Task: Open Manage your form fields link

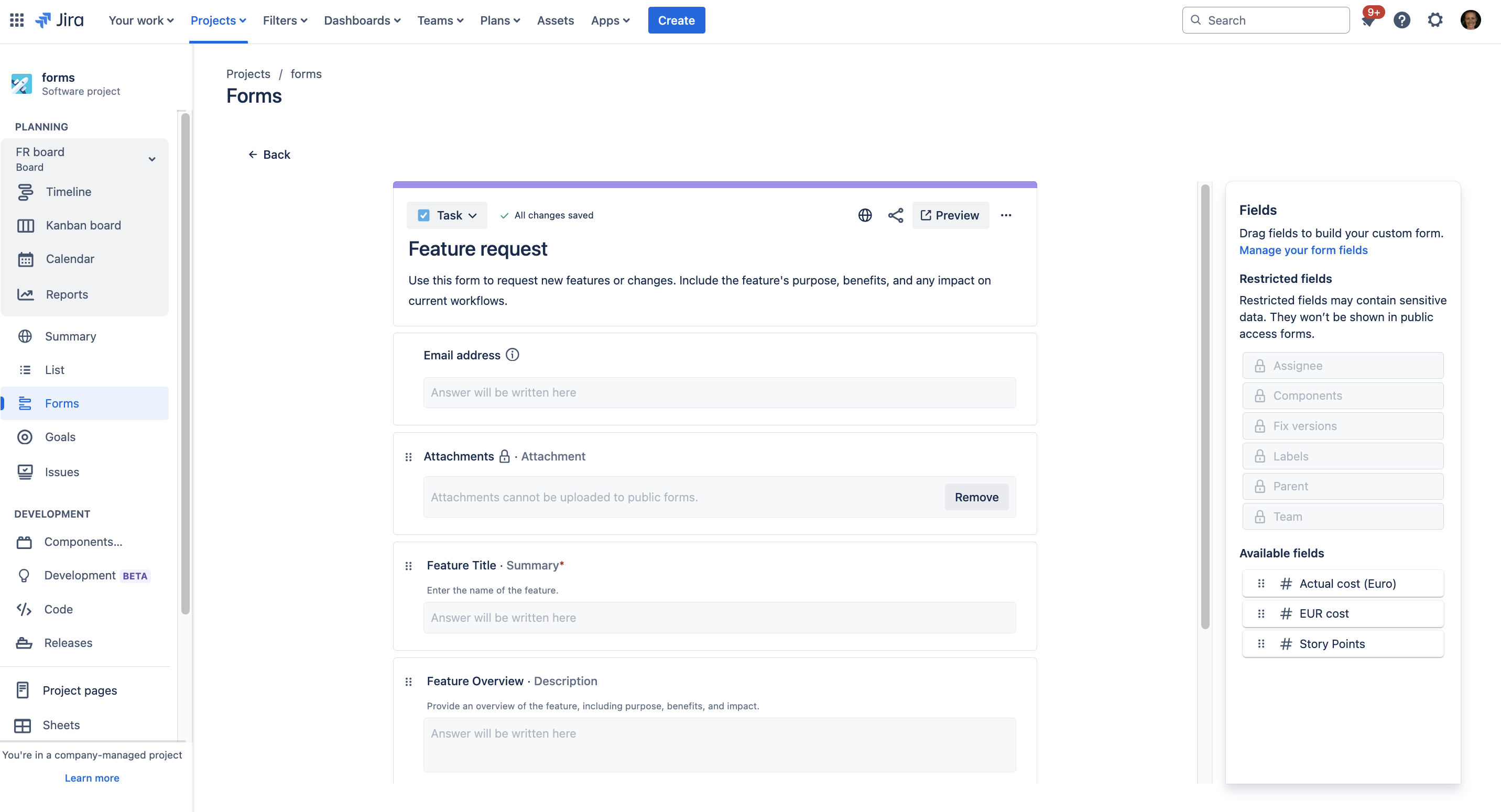Action: coord(1303,250)
